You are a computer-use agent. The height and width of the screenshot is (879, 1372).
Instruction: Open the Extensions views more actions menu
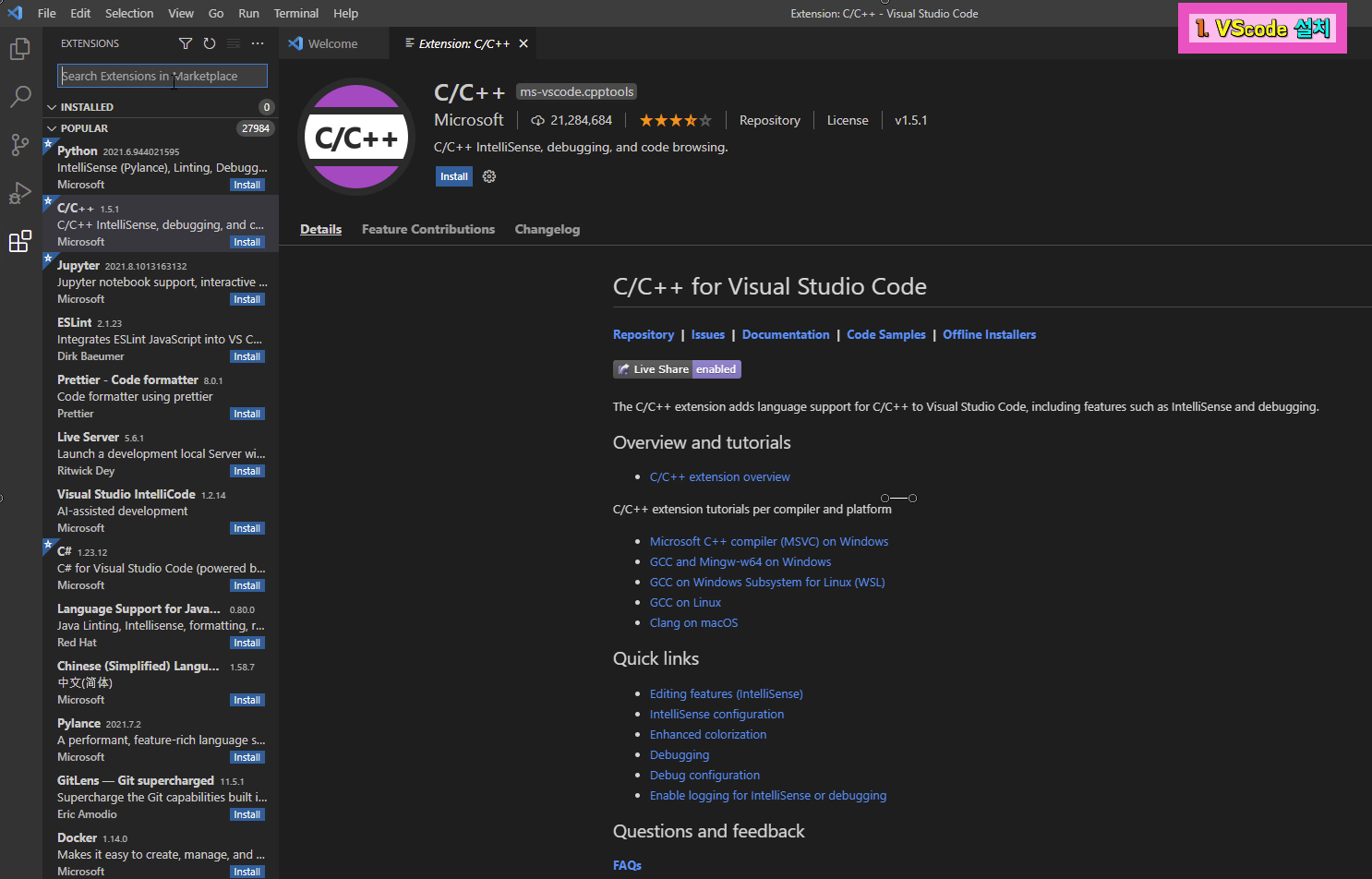coord(258,43)
